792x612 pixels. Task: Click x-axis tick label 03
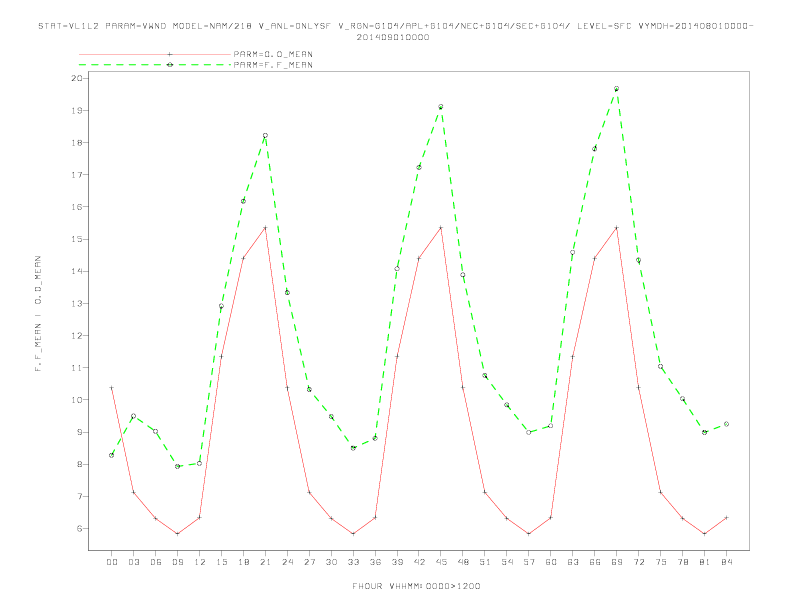click(133, 562)
